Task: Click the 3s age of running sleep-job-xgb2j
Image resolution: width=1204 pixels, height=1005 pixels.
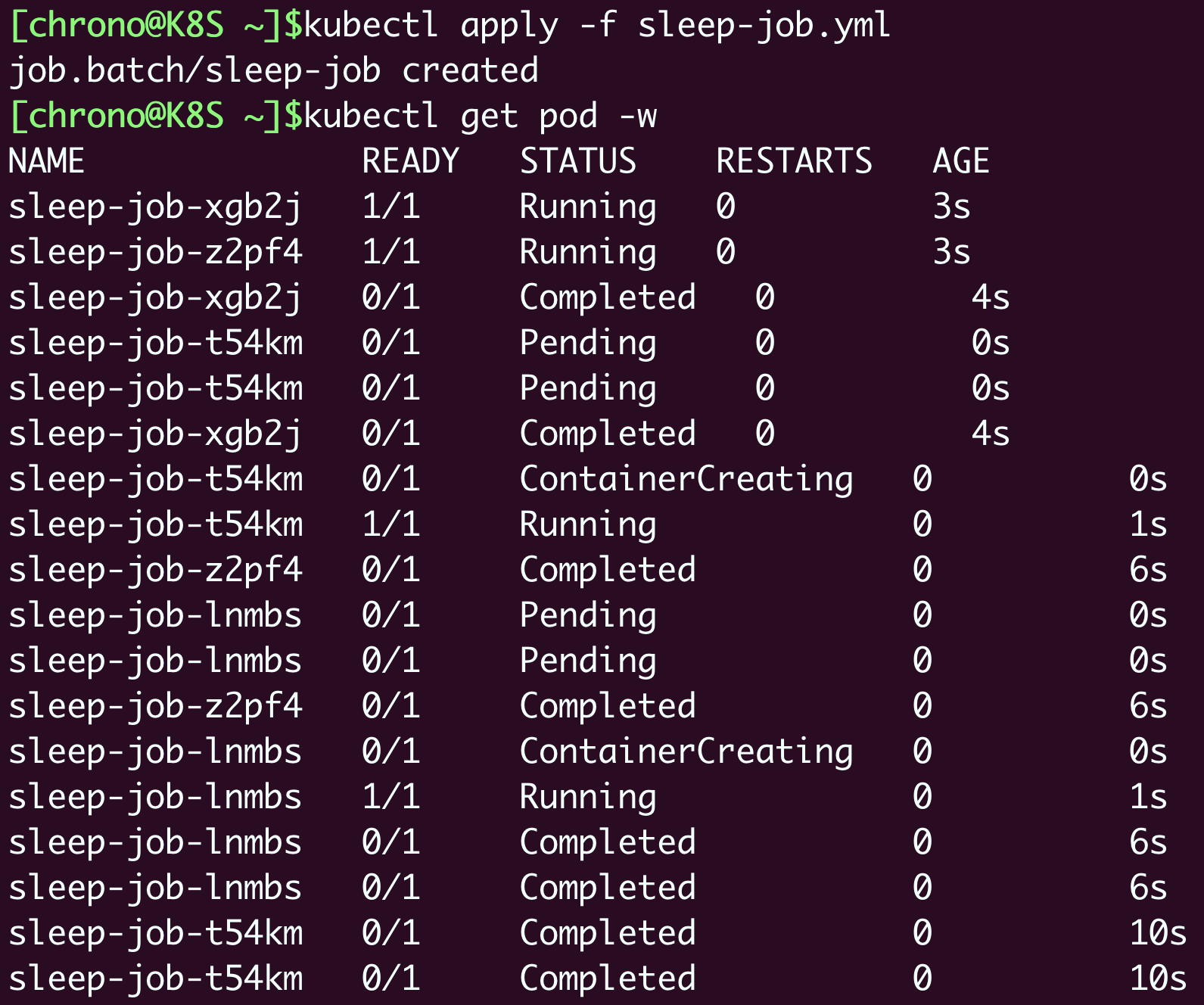Action: coord(951,207)
